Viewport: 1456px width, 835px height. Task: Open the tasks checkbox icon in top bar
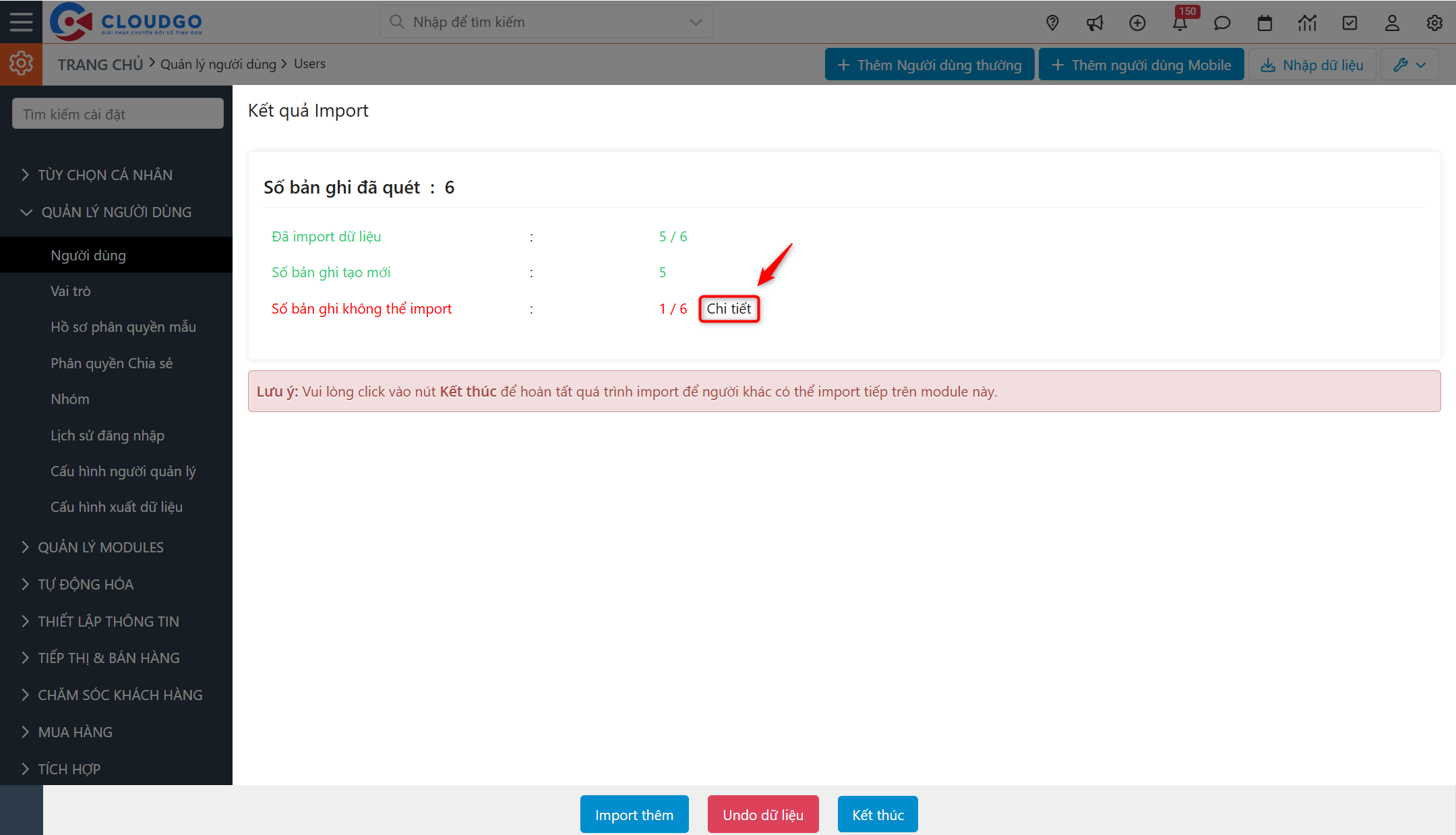tap(1349, 23)
